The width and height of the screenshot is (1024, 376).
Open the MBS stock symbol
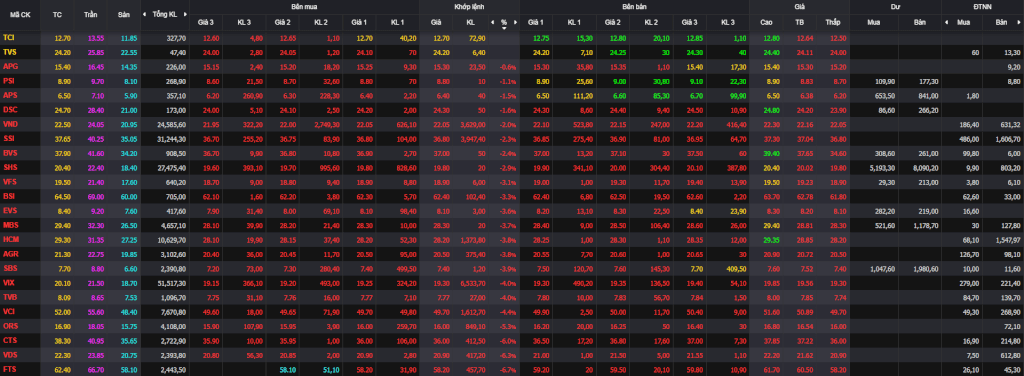10,224
